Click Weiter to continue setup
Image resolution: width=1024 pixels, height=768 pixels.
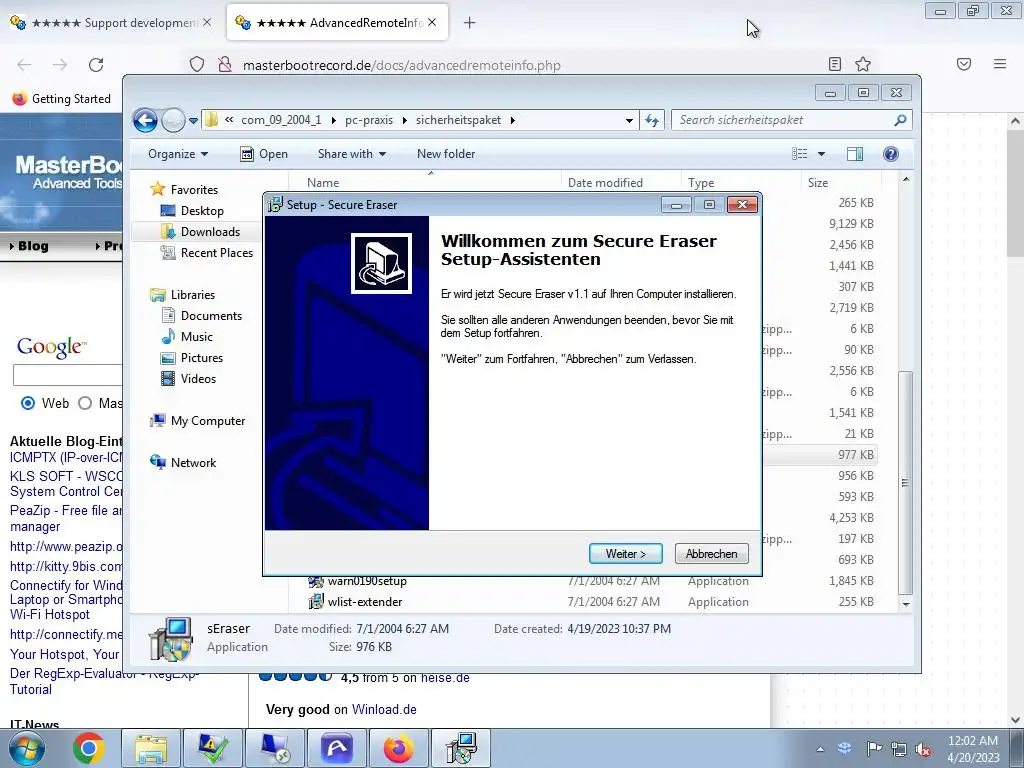click(x=626, y=554)
